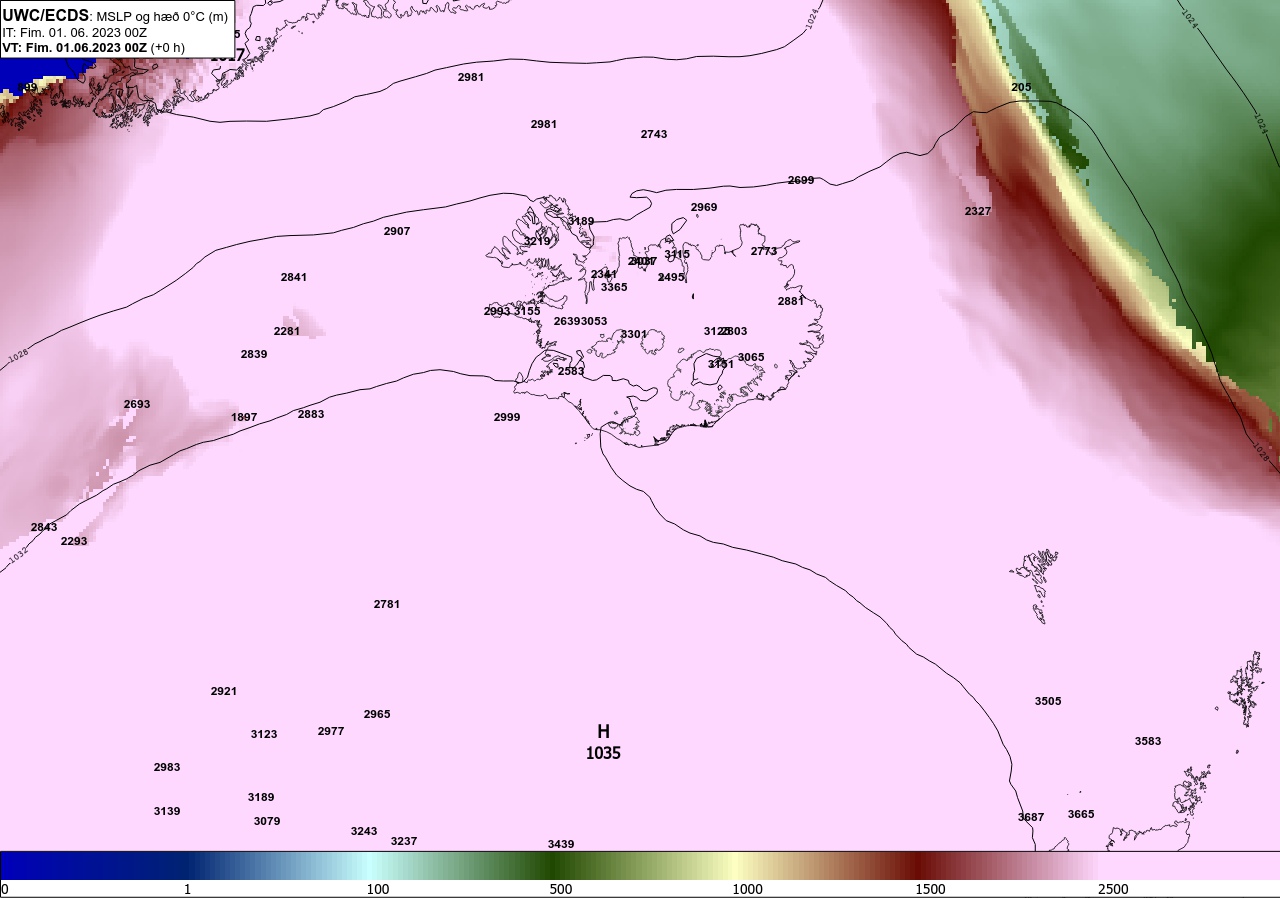1280x898 pixels.
Task: Click the 2841 height value
Action: [294, 277]
